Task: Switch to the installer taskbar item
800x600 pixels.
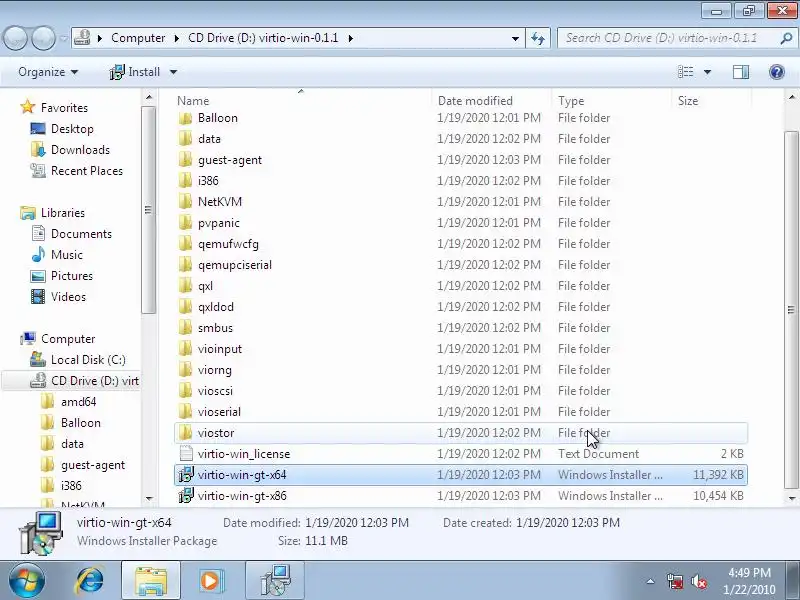Action: click(275, 581)
